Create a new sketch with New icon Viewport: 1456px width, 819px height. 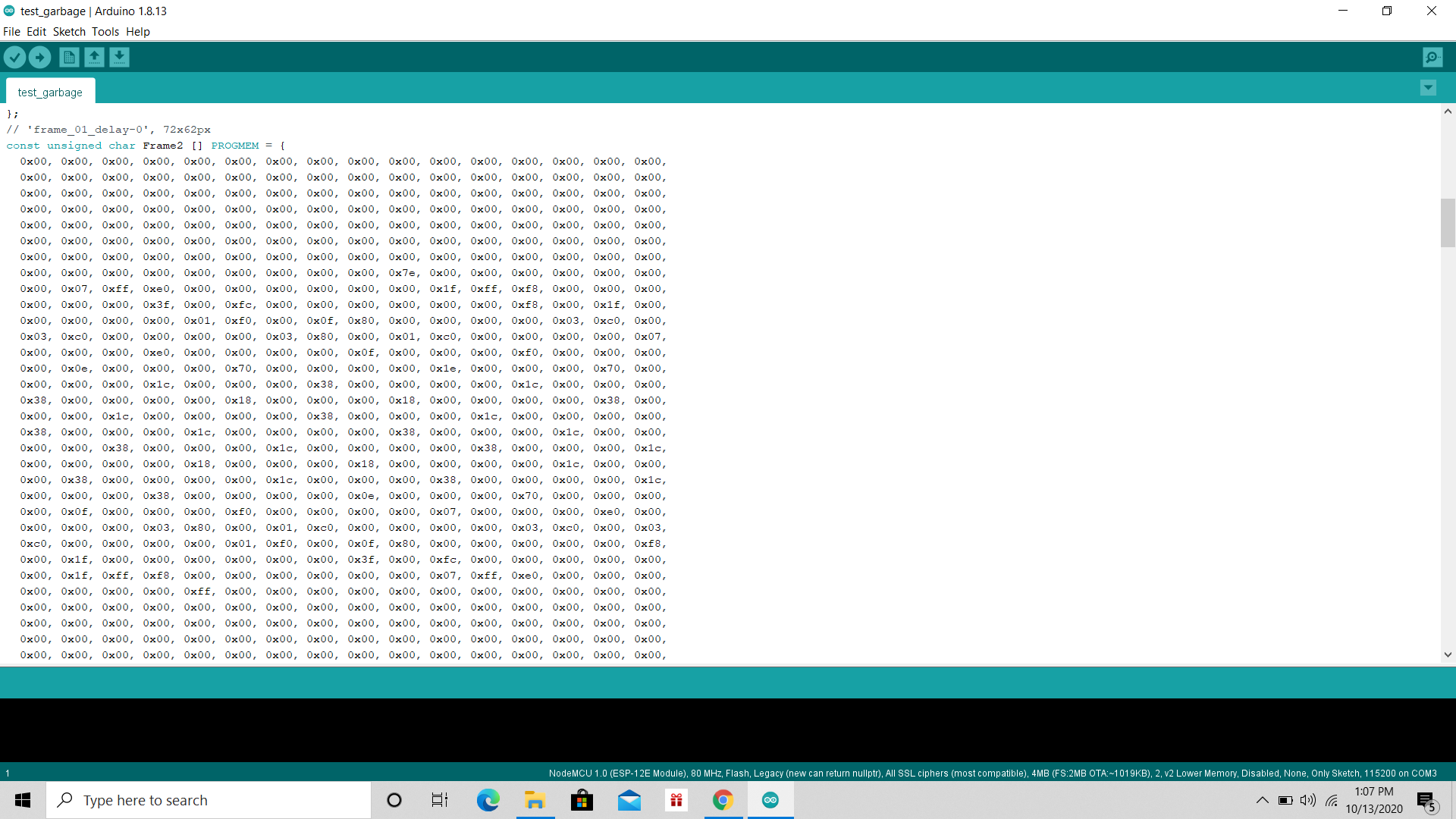coord(69,57)
